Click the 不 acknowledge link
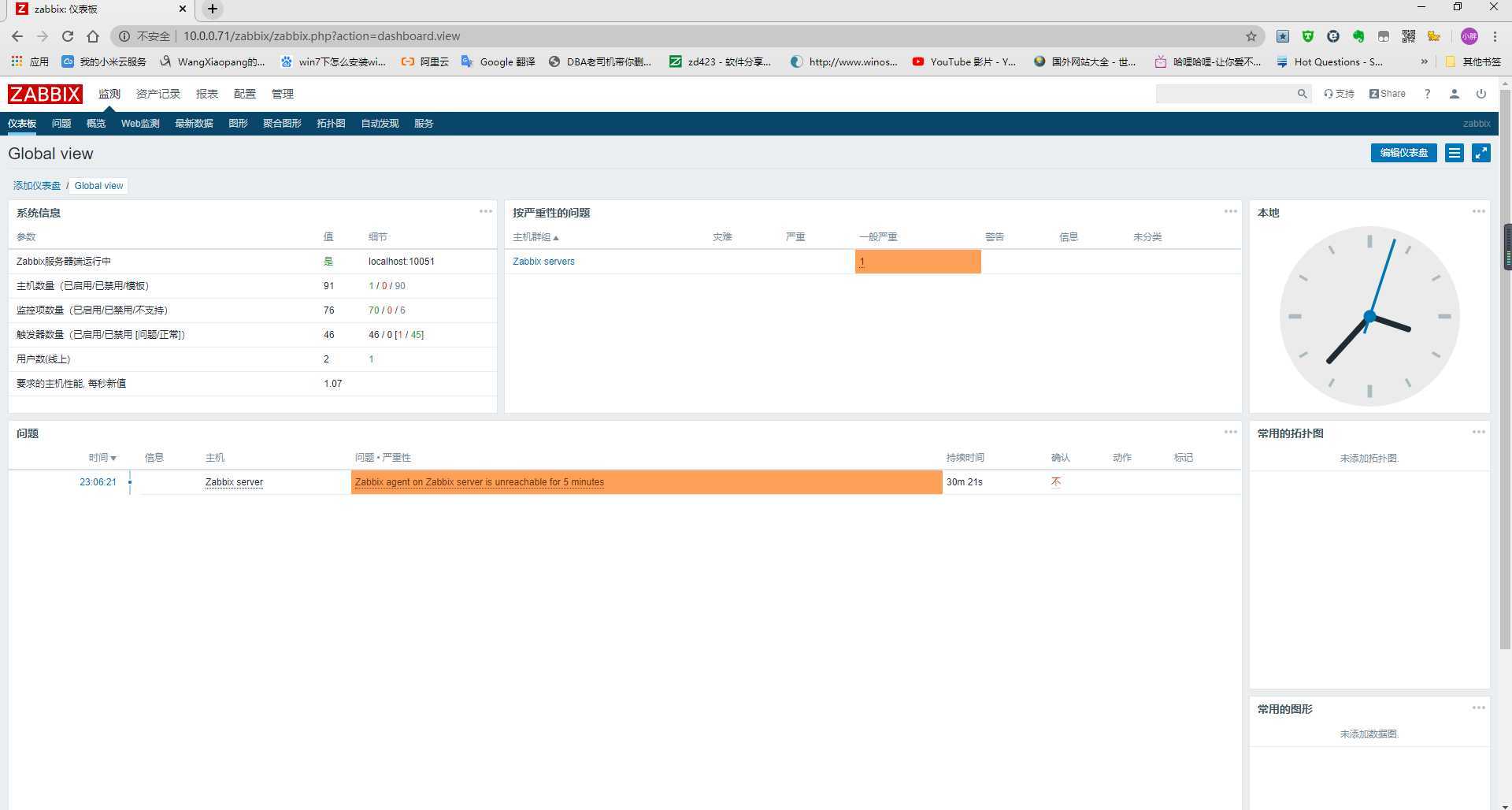This screenshot has height=810, width=1512. (1056, 482)
